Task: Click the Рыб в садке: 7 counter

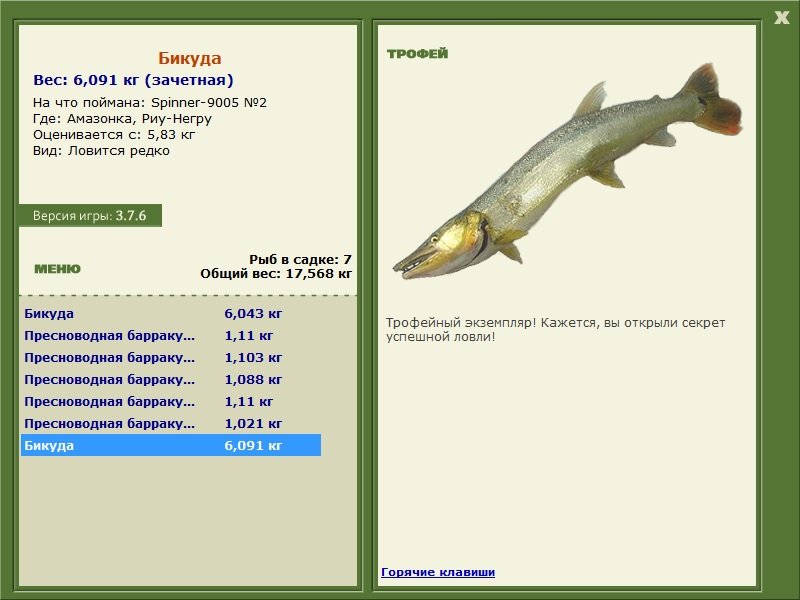Action: [301, 260]
